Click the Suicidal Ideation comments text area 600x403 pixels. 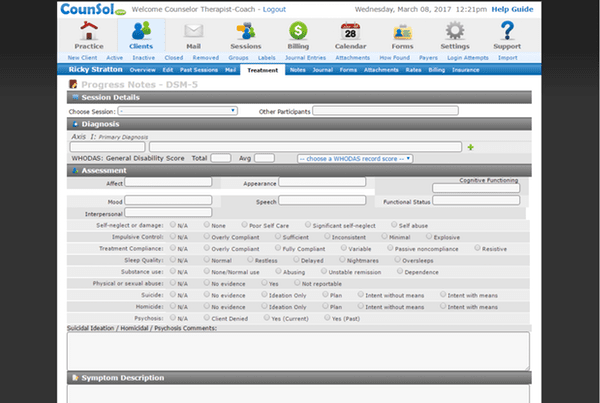298,351
